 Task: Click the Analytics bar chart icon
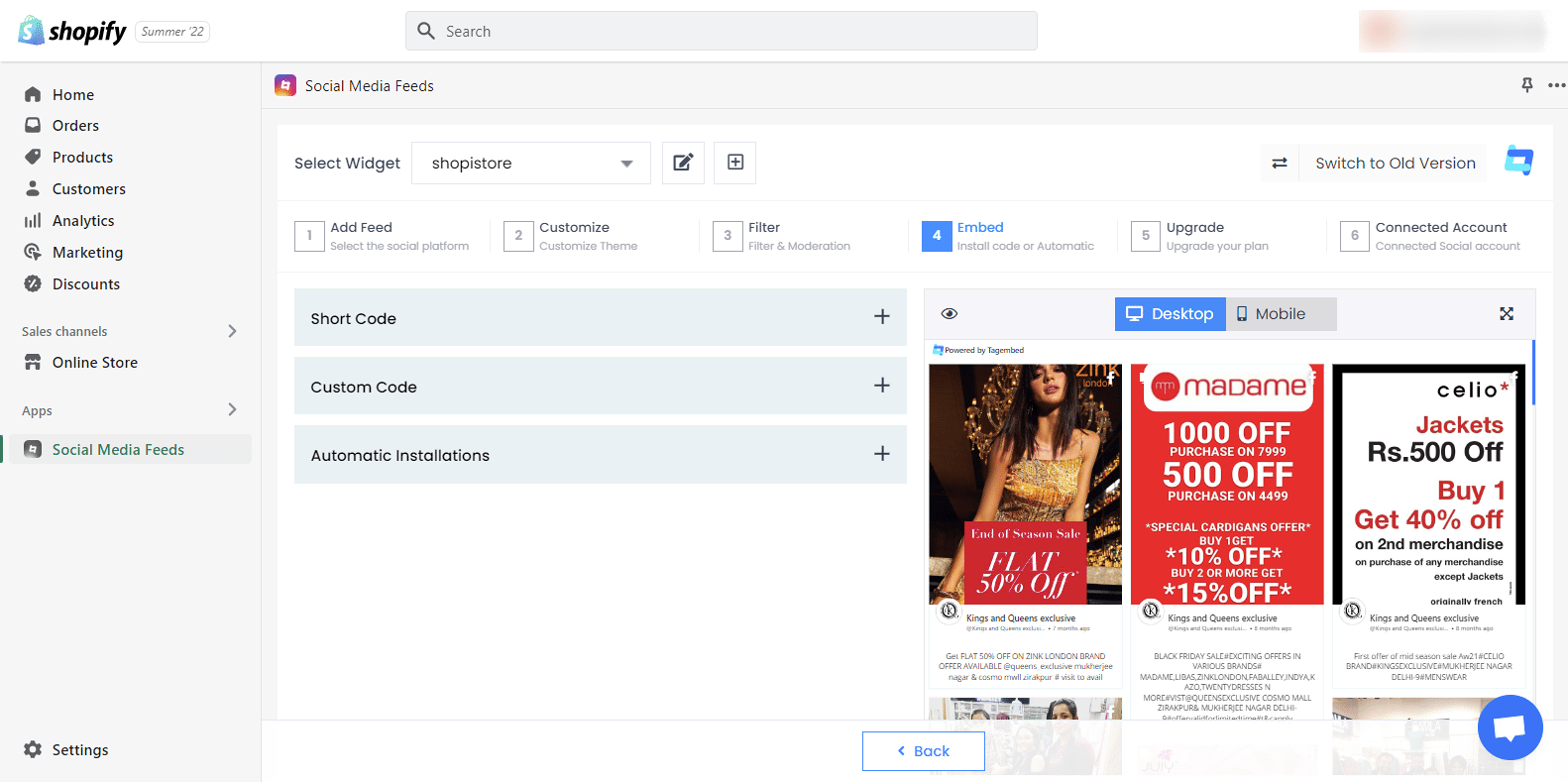[x=33, y=220]
